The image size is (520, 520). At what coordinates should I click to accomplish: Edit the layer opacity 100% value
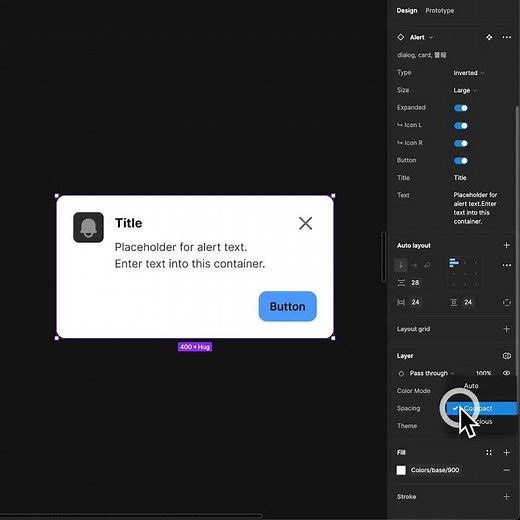click(x=483, y=373)
